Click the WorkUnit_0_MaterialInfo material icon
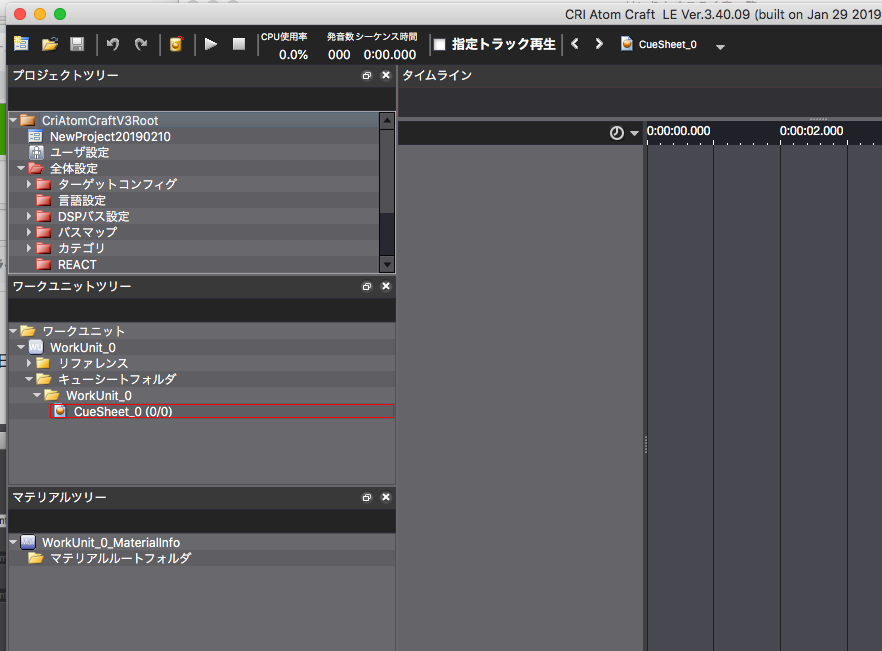The width and height of the screenshot is (882, 651). coord(28,542)
